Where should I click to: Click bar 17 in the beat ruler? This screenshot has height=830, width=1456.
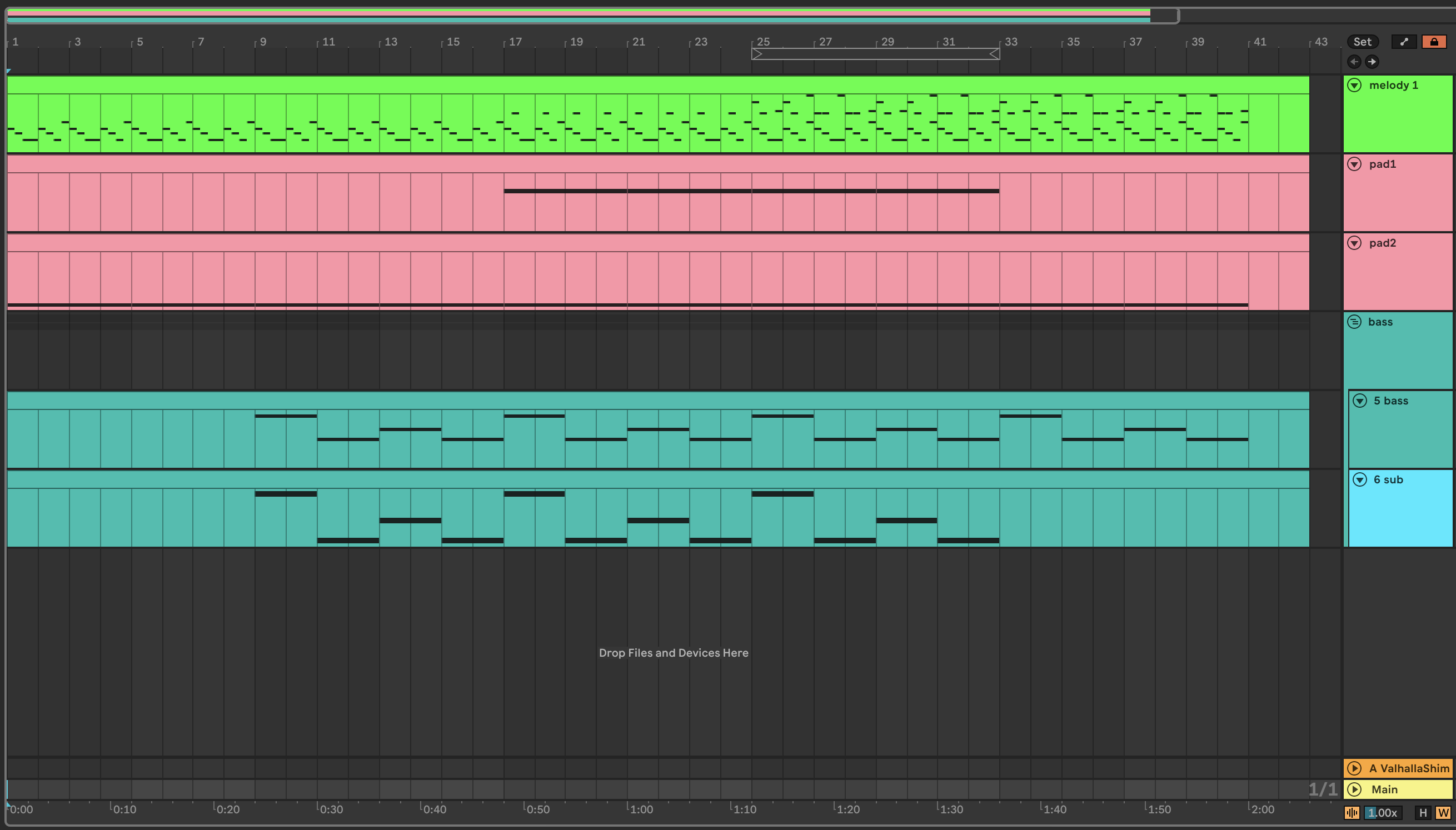[515, 42]
